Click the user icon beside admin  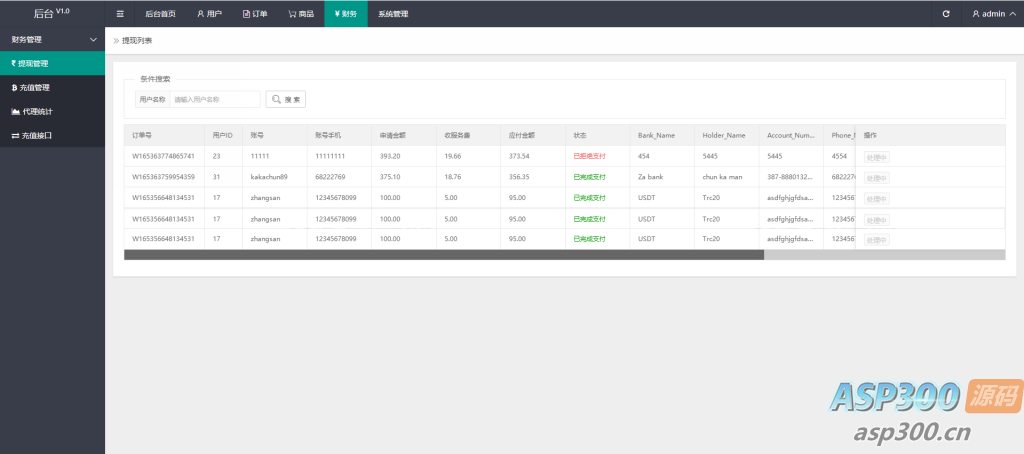(976, 14)
